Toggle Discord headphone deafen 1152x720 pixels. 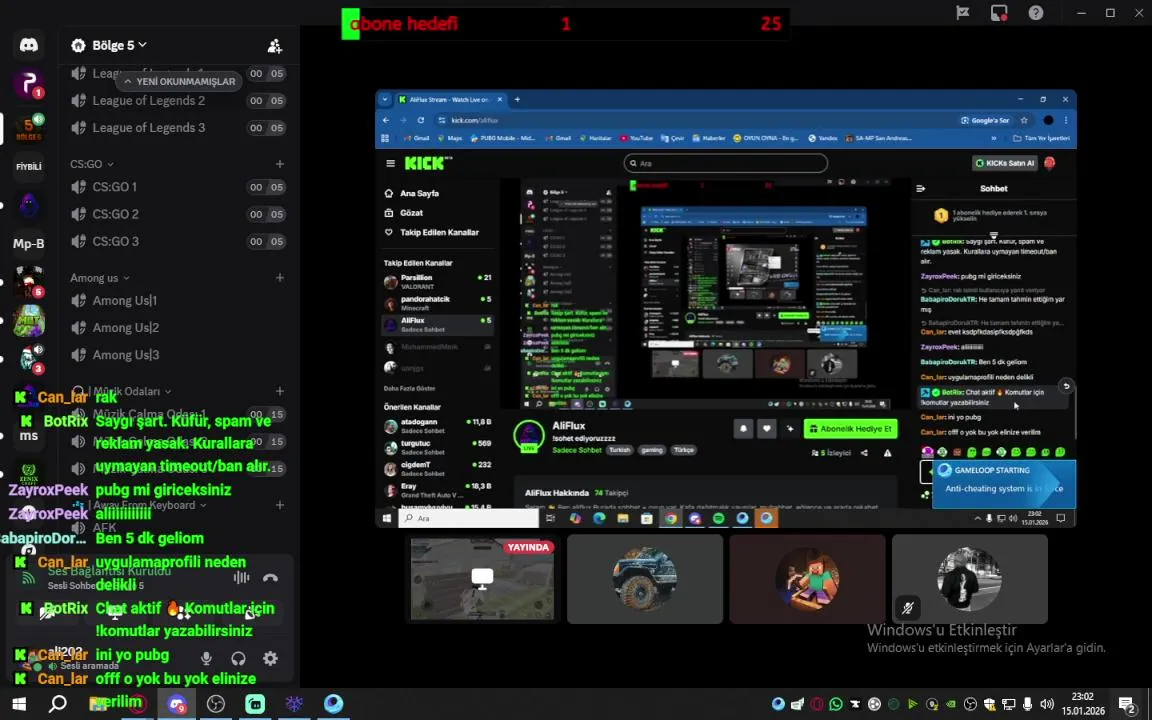point(238,658)
